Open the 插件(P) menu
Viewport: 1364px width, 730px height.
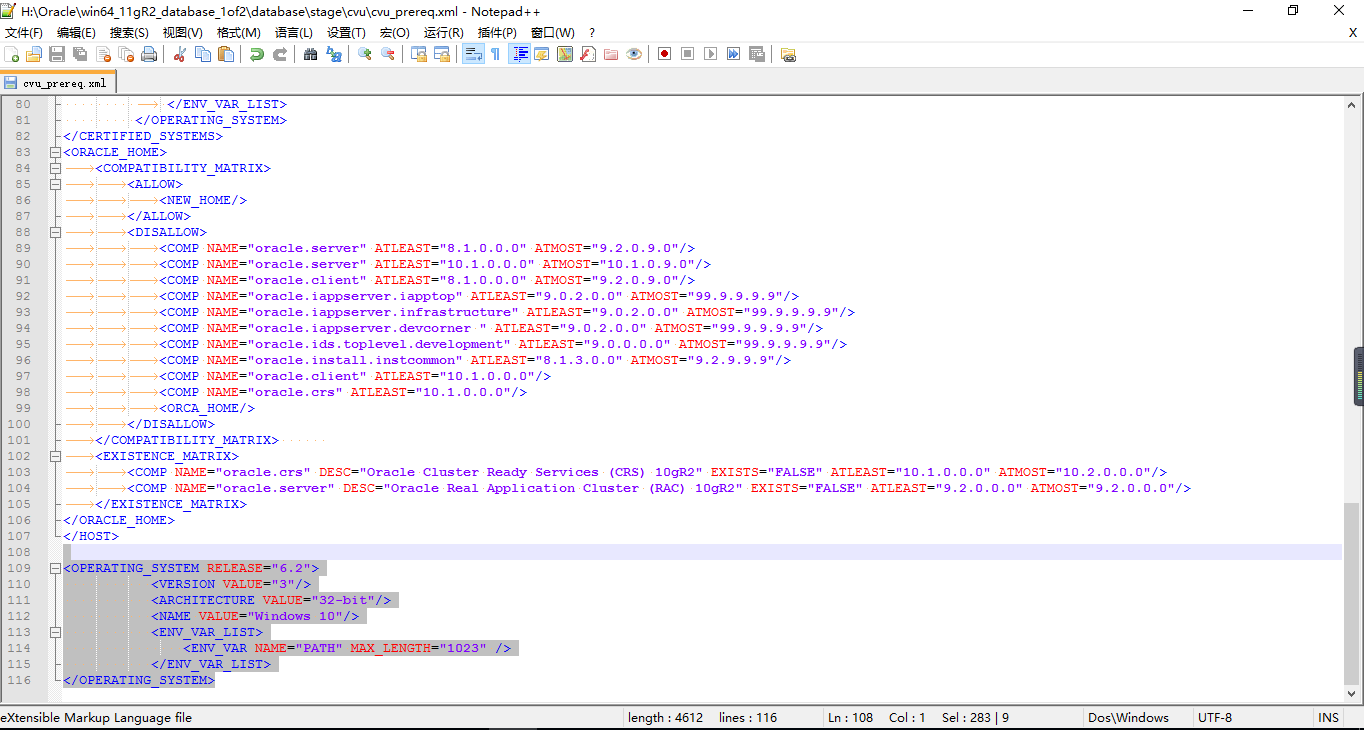[497, 33]
